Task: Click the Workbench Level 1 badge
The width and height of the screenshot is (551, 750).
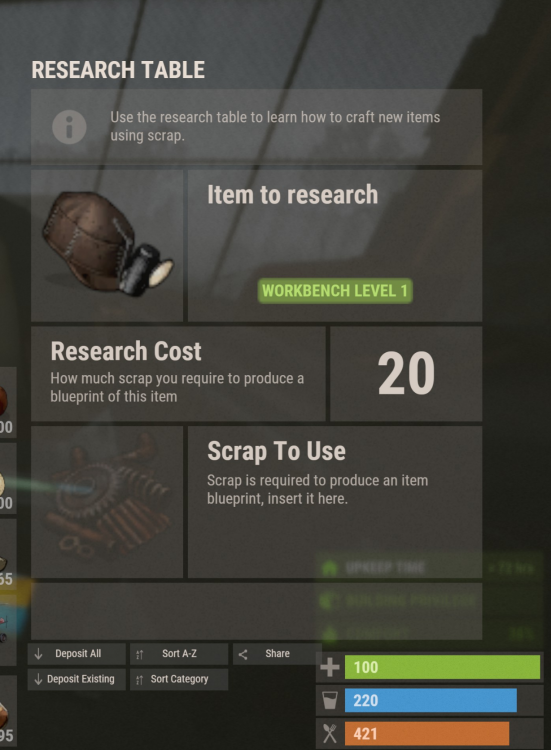Action: pyautogui.click(x=335, y=291)
